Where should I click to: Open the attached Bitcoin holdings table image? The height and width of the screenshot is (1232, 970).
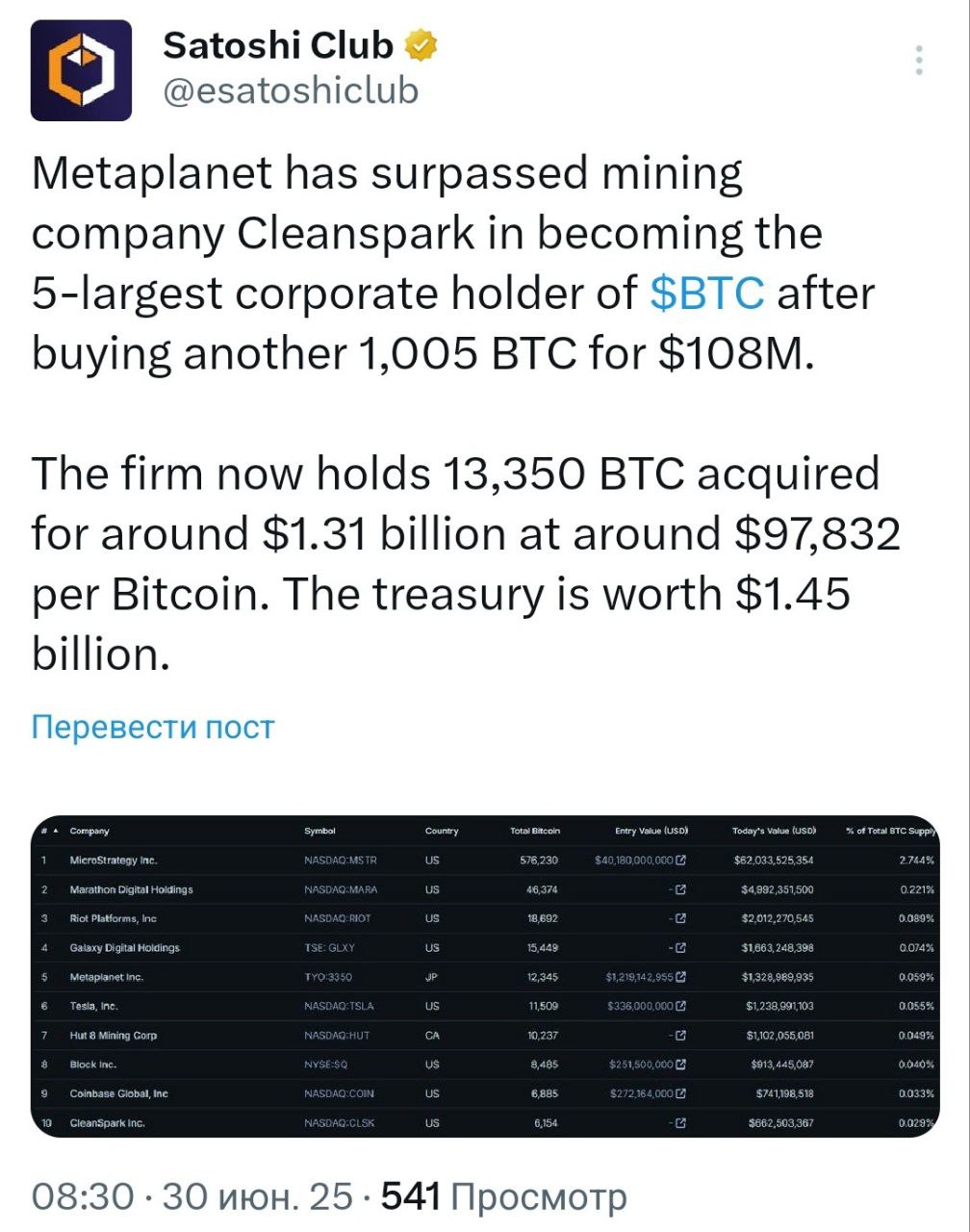(485, 976)
